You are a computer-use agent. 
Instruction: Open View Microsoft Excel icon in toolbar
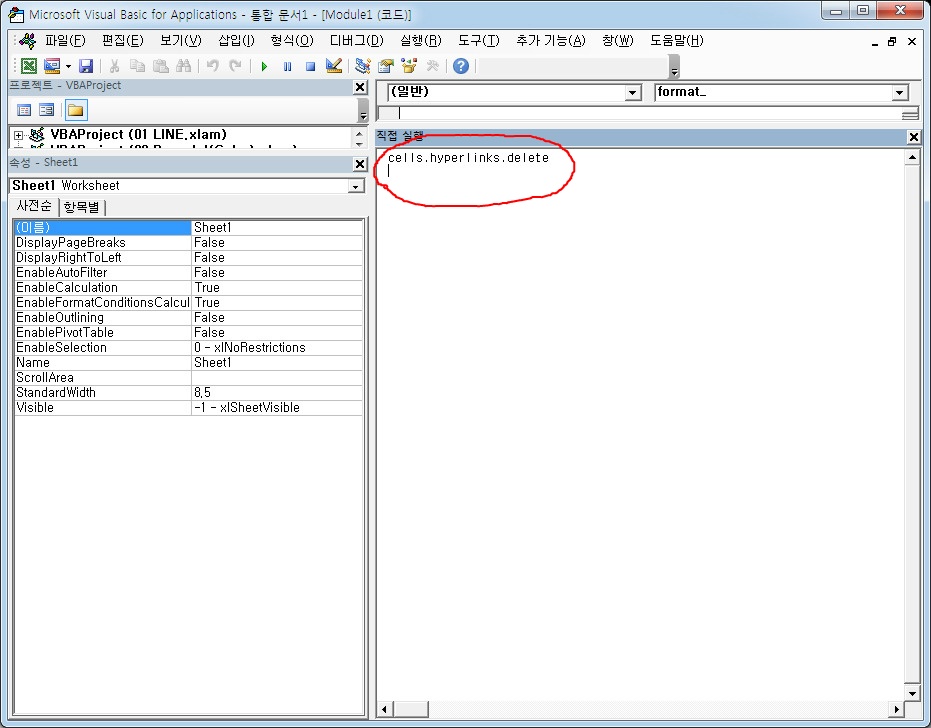pos(28,66)
